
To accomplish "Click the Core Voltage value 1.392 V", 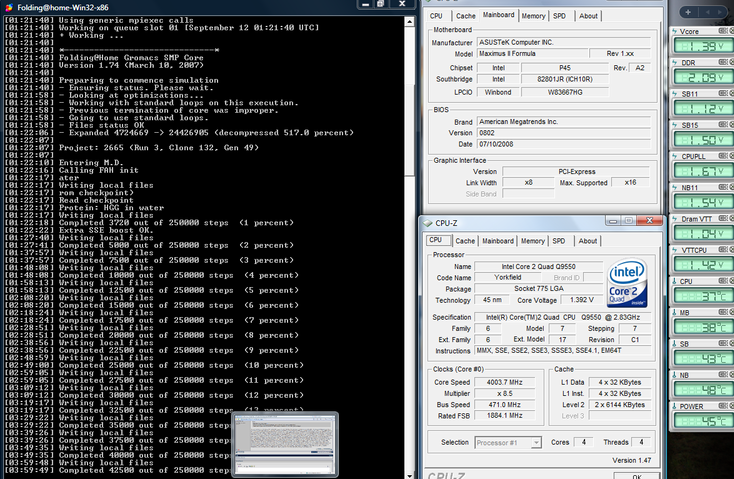I will pos(581,300).
